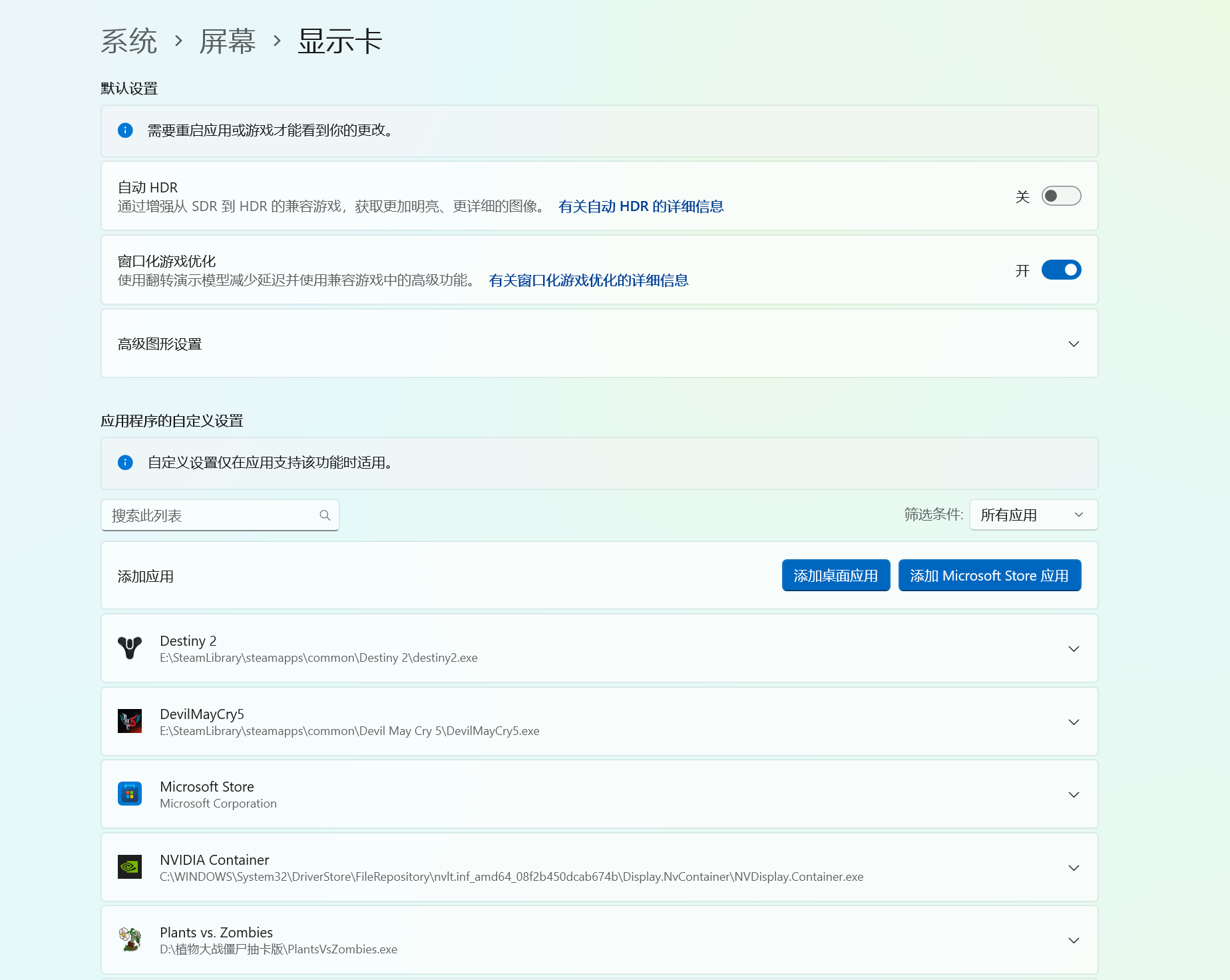Open the 所有应用 filter dropdown

coord(1033,515)
